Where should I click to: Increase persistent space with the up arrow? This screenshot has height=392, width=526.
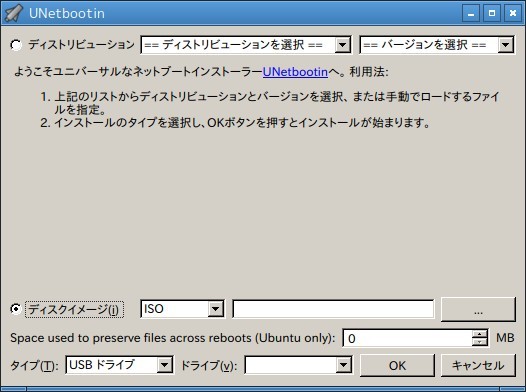[x=480, y=334]
